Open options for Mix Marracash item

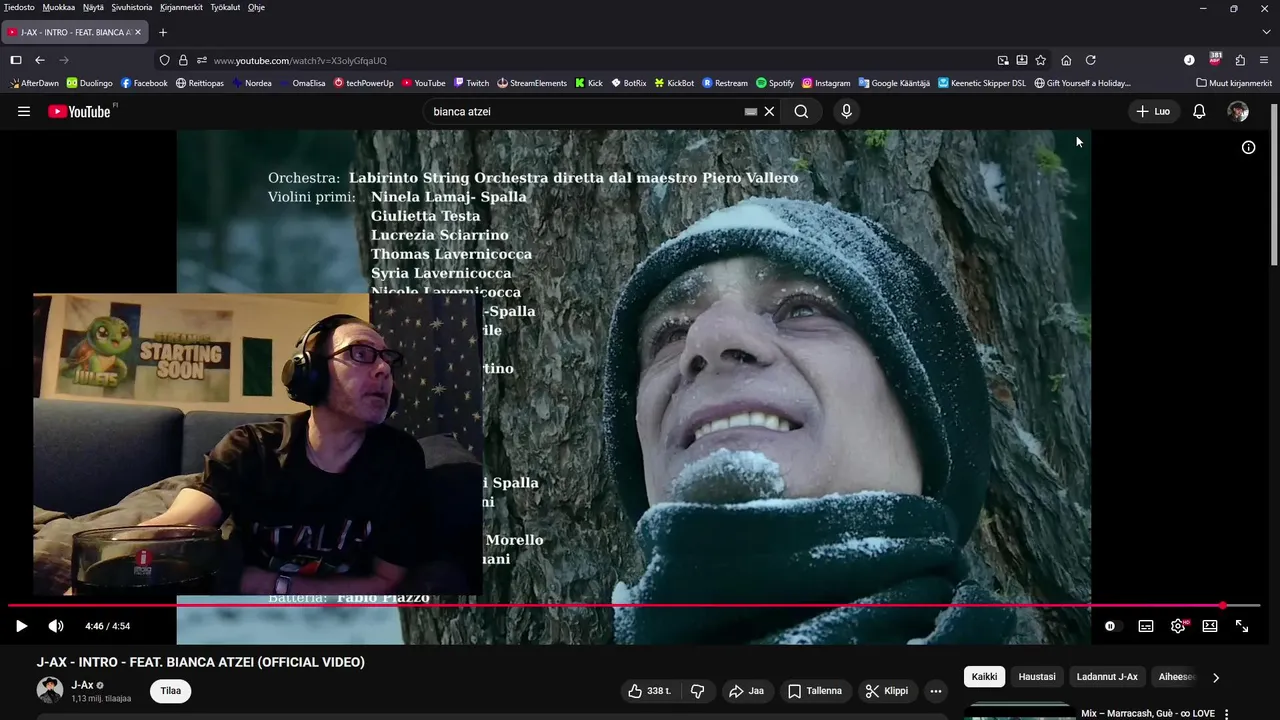[1227, 714]
